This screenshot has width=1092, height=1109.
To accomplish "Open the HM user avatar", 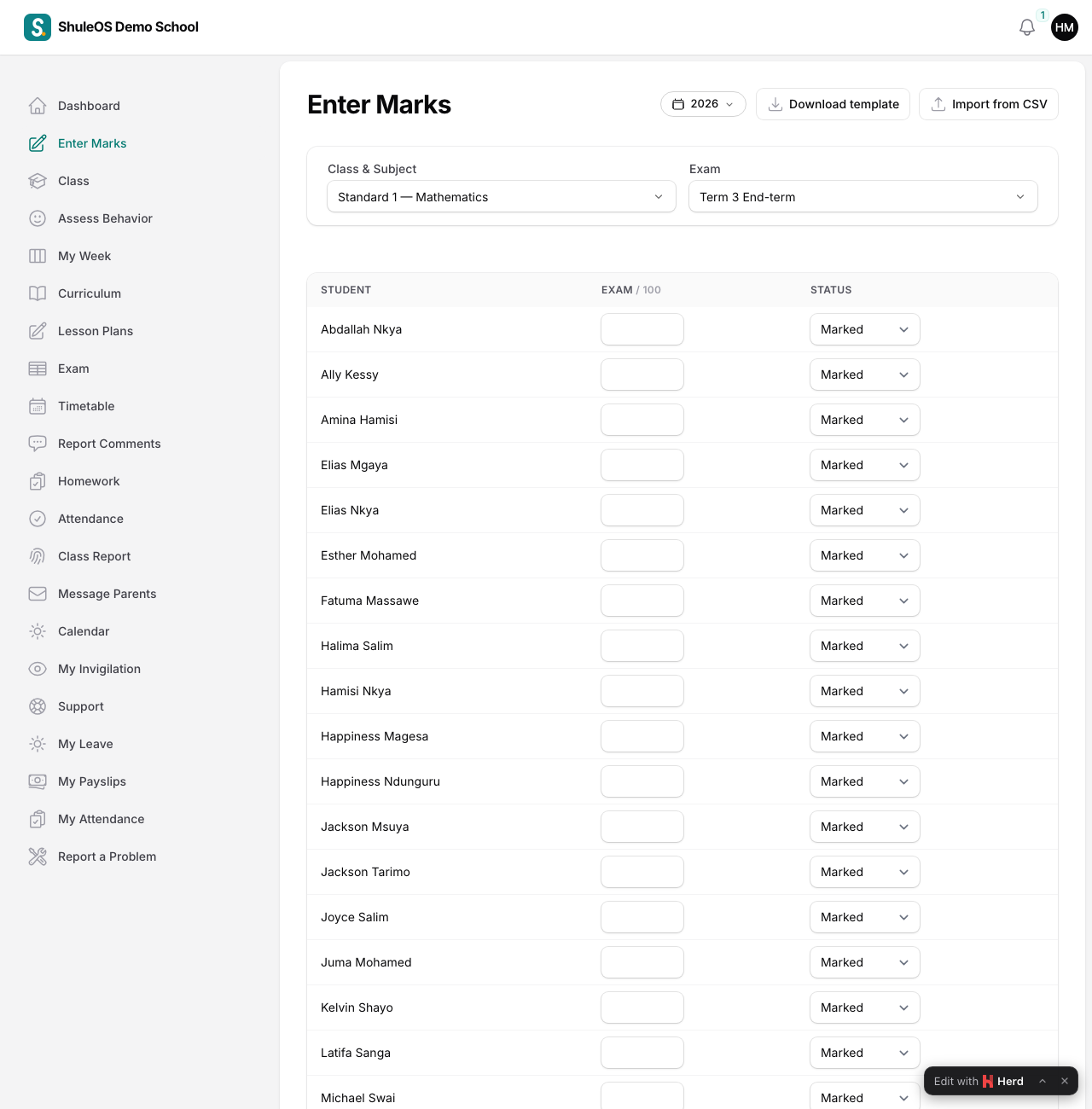I will [1065, 27].
